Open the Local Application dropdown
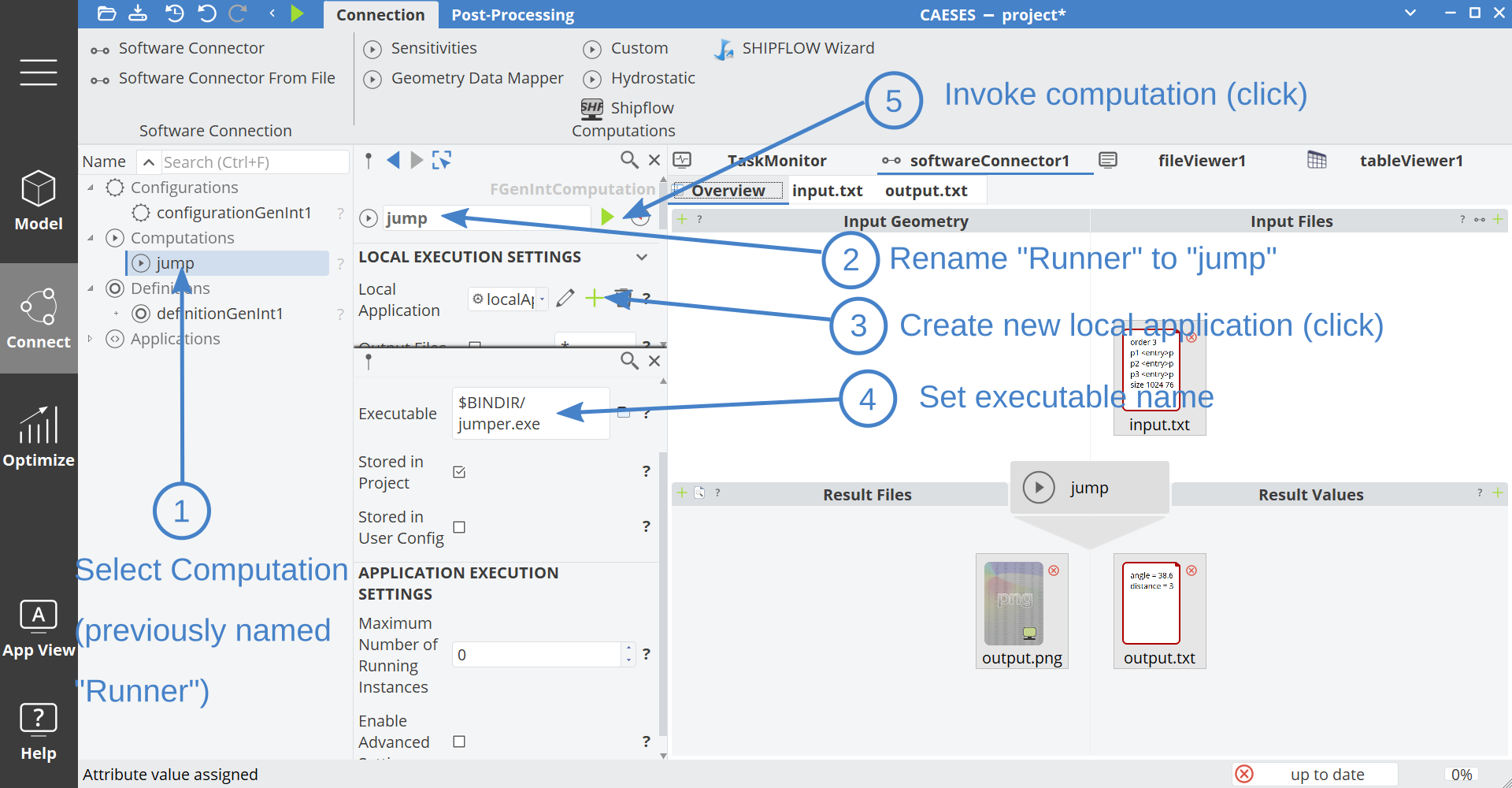This screenshot has width=1512, height=788. click(x=542, y=299)
